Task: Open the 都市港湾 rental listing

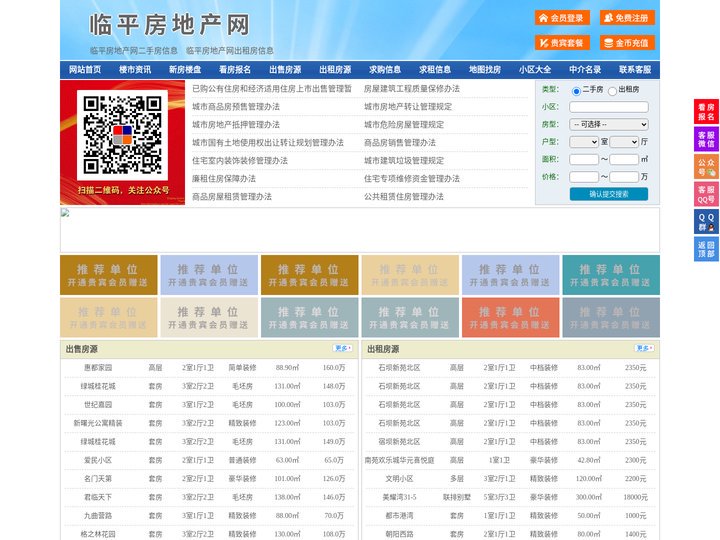Action: point(399,516)
